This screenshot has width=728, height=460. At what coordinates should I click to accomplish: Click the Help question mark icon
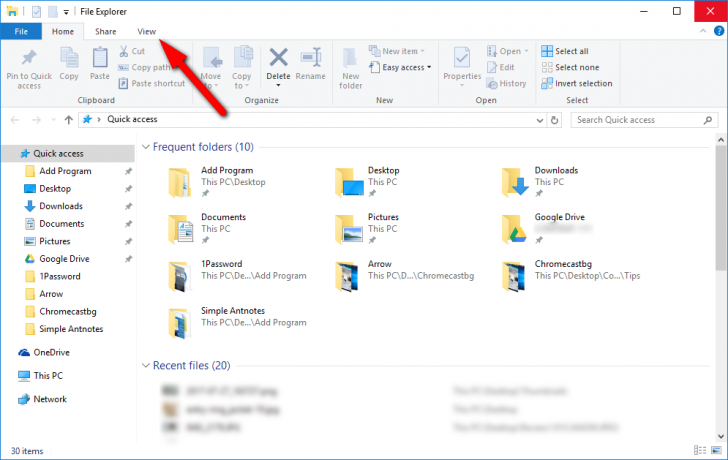(719, 31)
